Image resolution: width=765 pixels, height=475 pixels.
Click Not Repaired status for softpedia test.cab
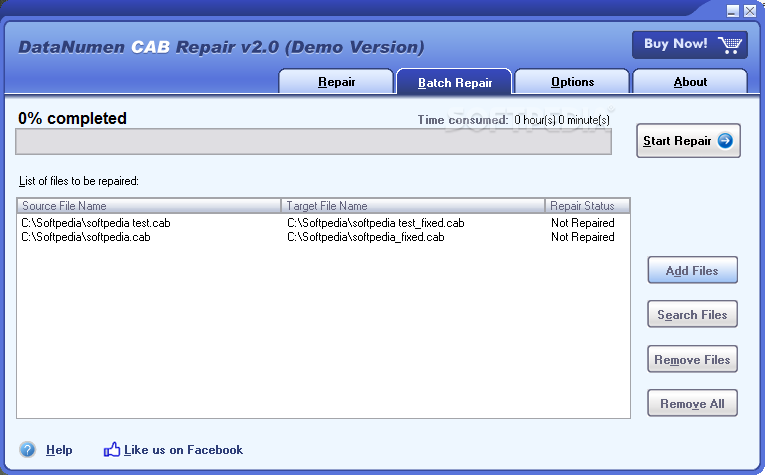coord(583,223)
